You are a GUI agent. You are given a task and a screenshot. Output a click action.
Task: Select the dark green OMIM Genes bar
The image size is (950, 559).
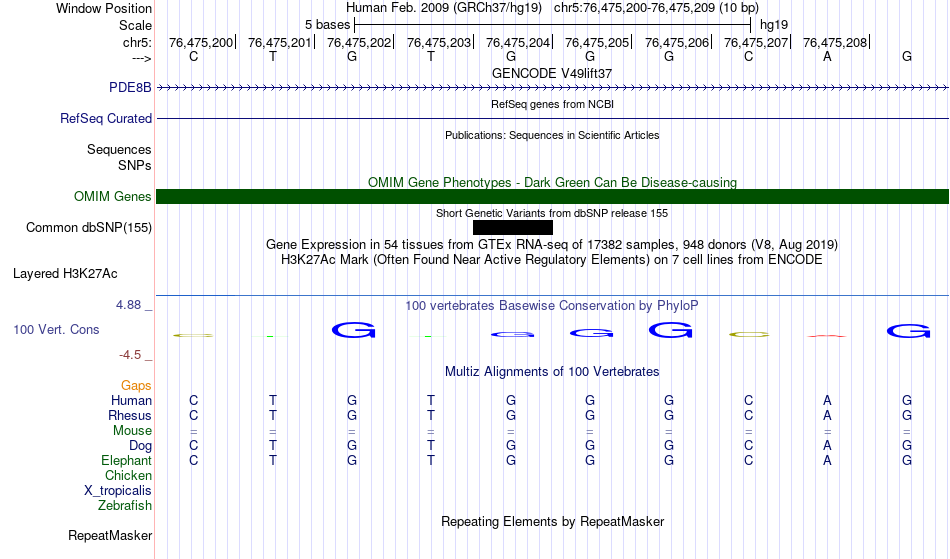552,196
